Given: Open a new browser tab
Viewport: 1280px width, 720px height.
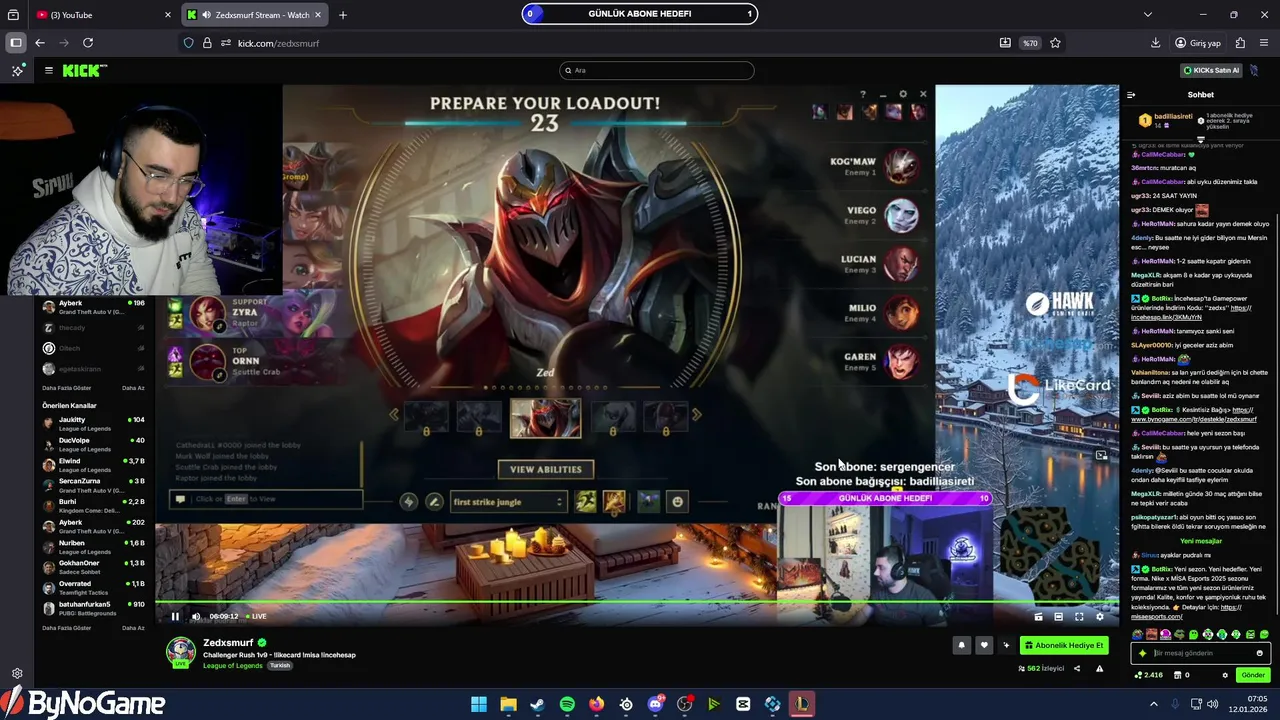Looking at the screenshot, I should [x=343, y=15].
